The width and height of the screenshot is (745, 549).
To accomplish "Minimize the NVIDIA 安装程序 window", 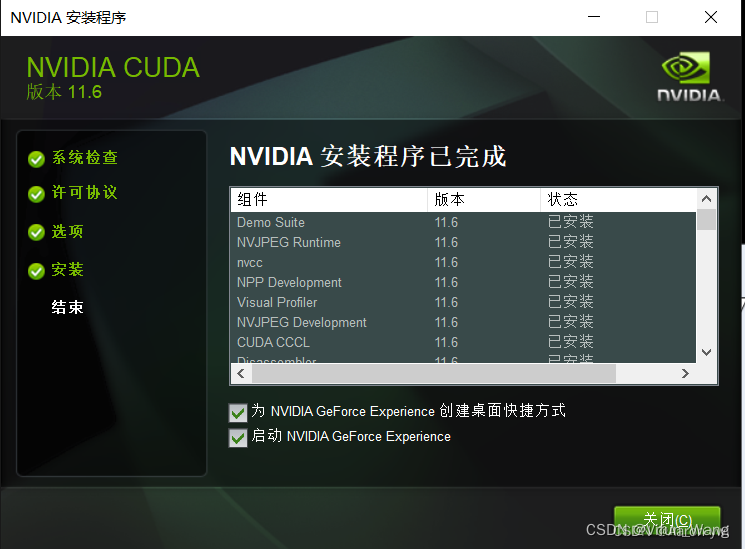I will tap(594, 17).
